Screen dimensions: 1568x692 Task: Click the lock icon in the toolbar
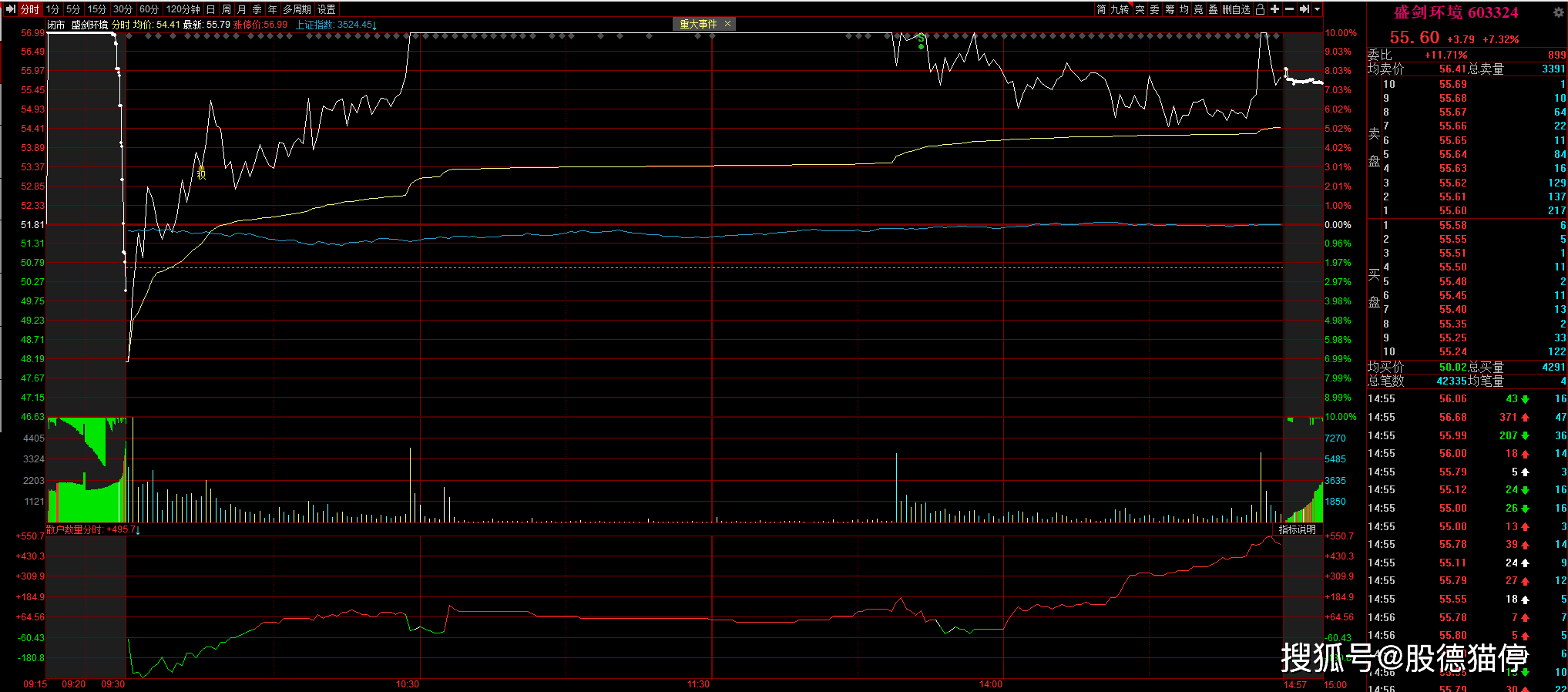click(1261, 9)
